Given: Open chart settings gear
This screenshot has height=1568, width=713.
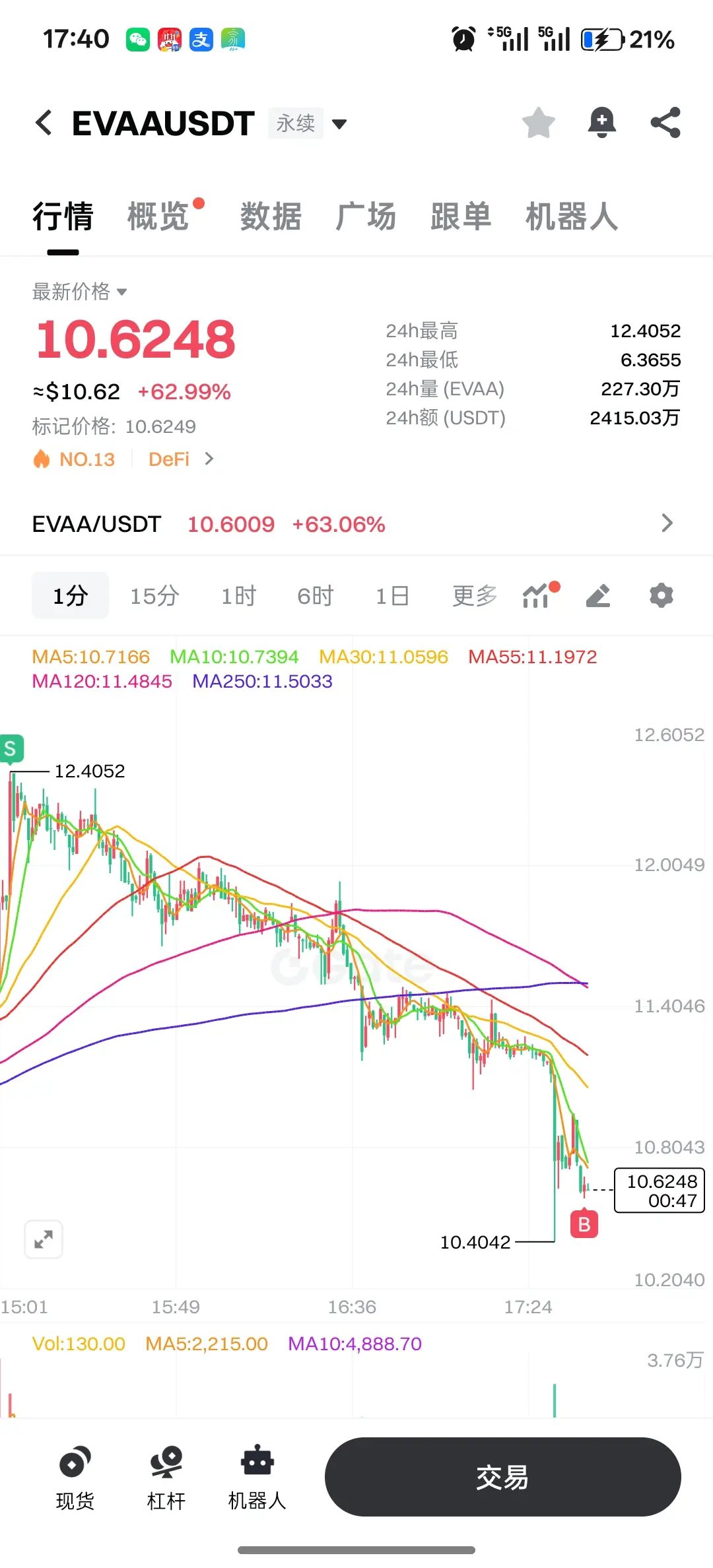Looking at the screenshot, I should pyautogui.click(x=661, y=595).
